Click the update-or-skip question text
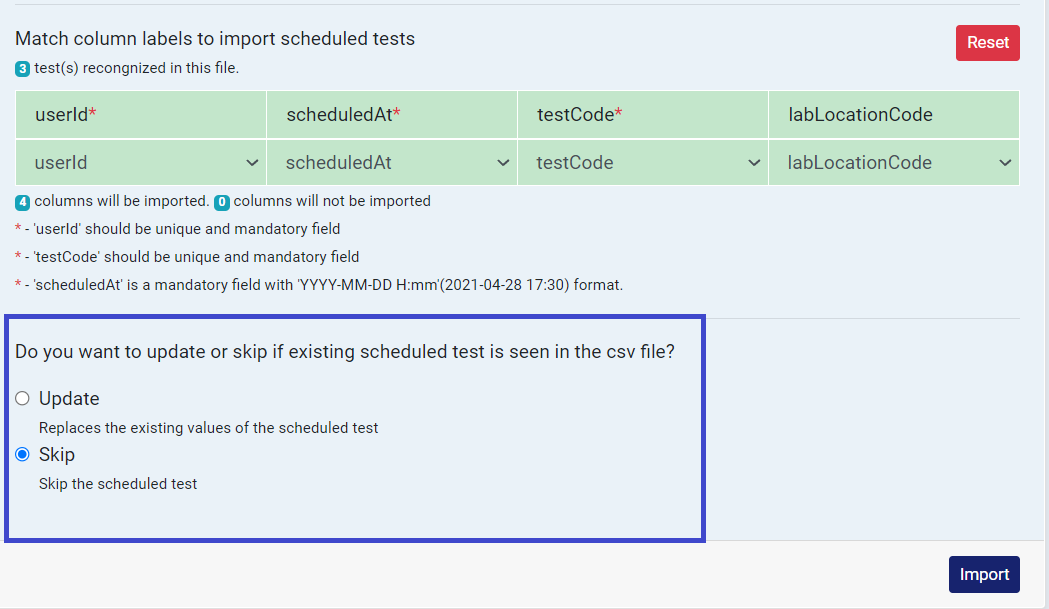Viewport: 1049px width, 609px height. click(345, 352)
